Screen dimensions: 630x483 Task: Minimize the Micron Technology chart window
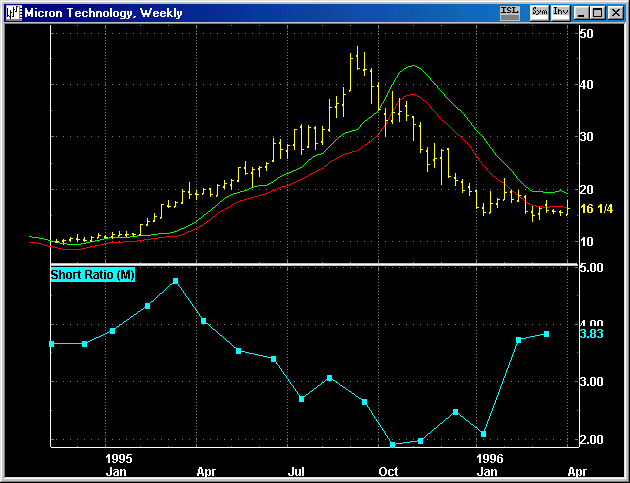[581, 13]
